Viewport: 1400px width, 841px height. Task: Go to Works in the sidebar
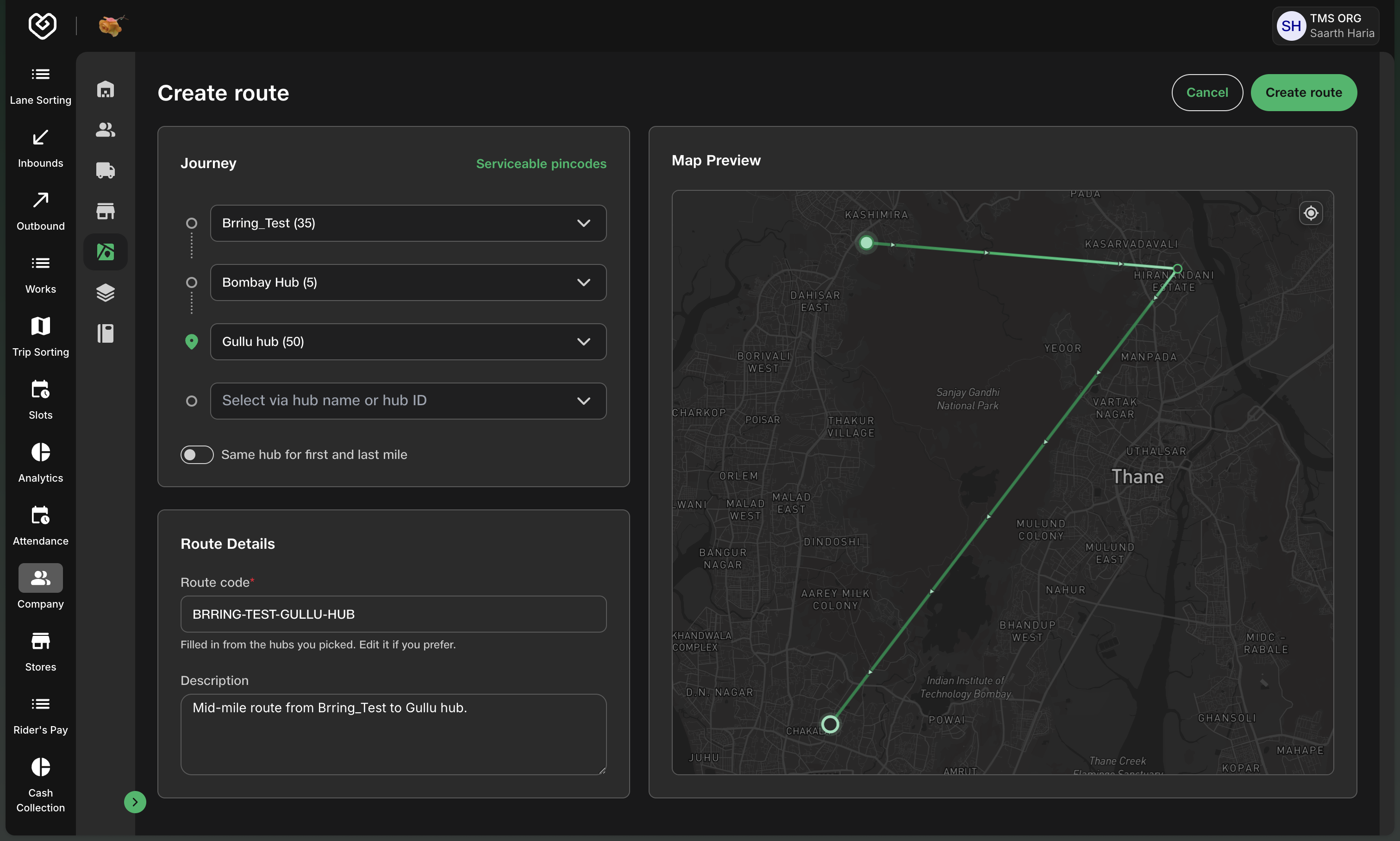[40, 275]
